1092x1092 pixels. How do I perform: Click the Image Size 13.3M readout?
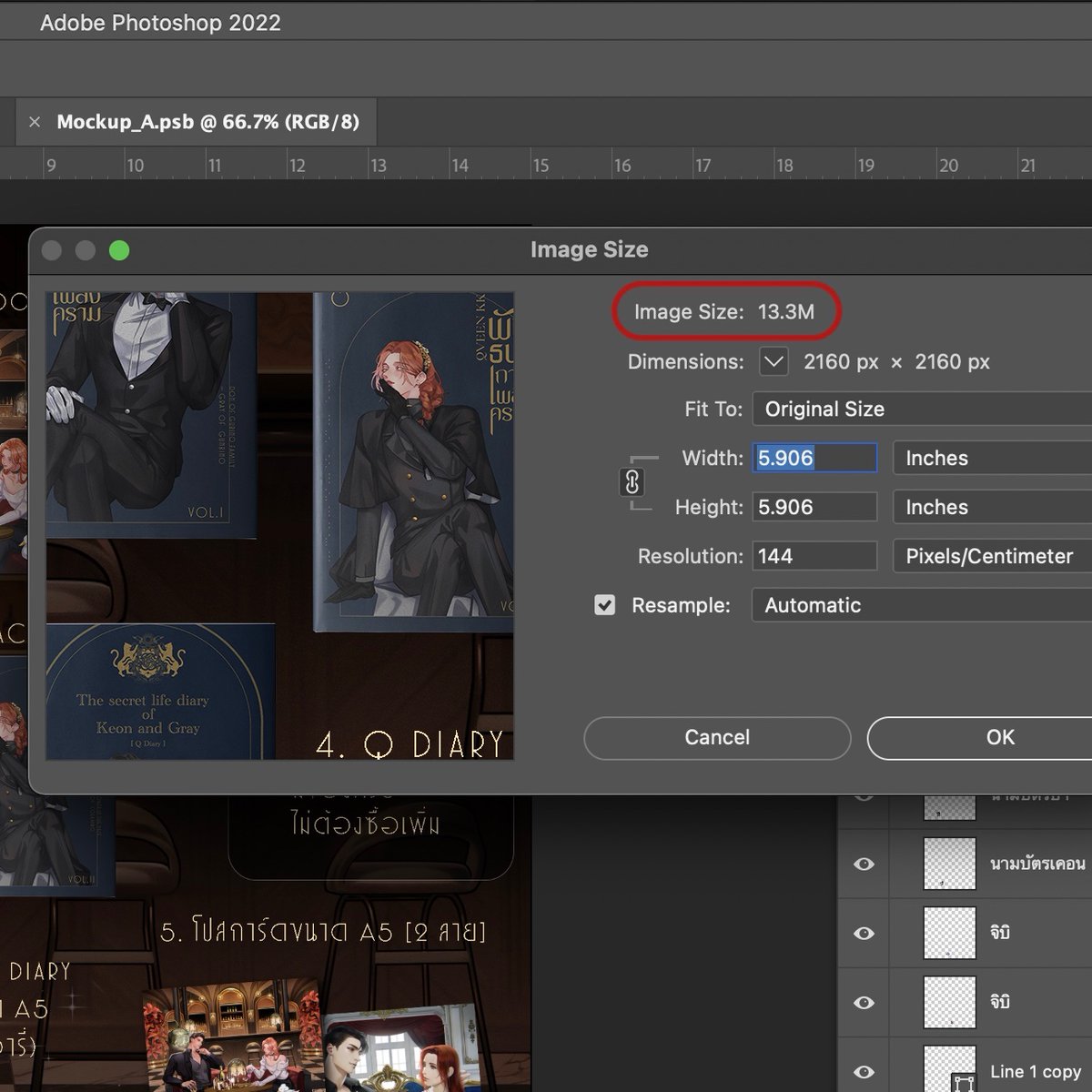click(x=724, y=312)
